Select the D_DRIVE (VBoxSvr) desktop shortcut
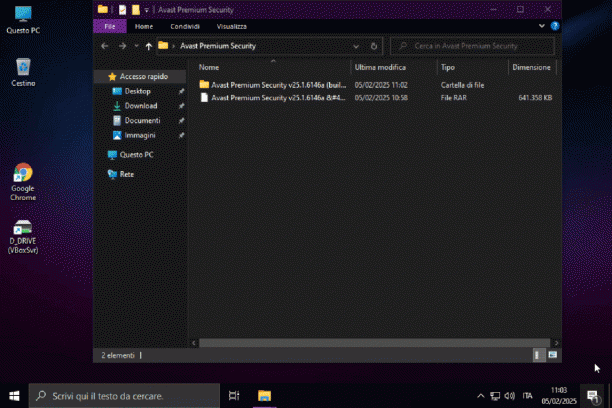Screen dimensions: 612x408 tap(23, 237)
